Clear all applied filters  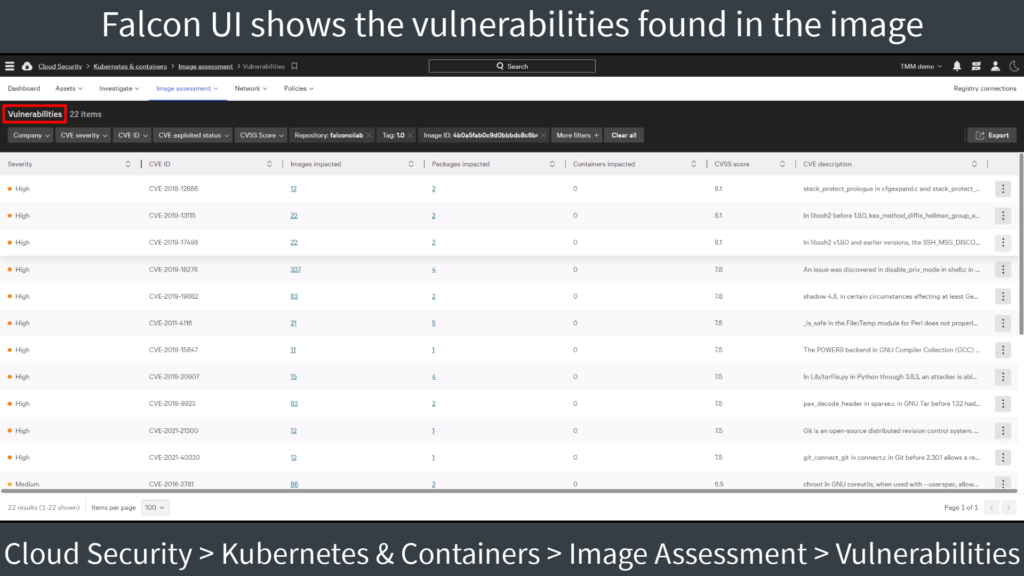(x=624, y=135)
